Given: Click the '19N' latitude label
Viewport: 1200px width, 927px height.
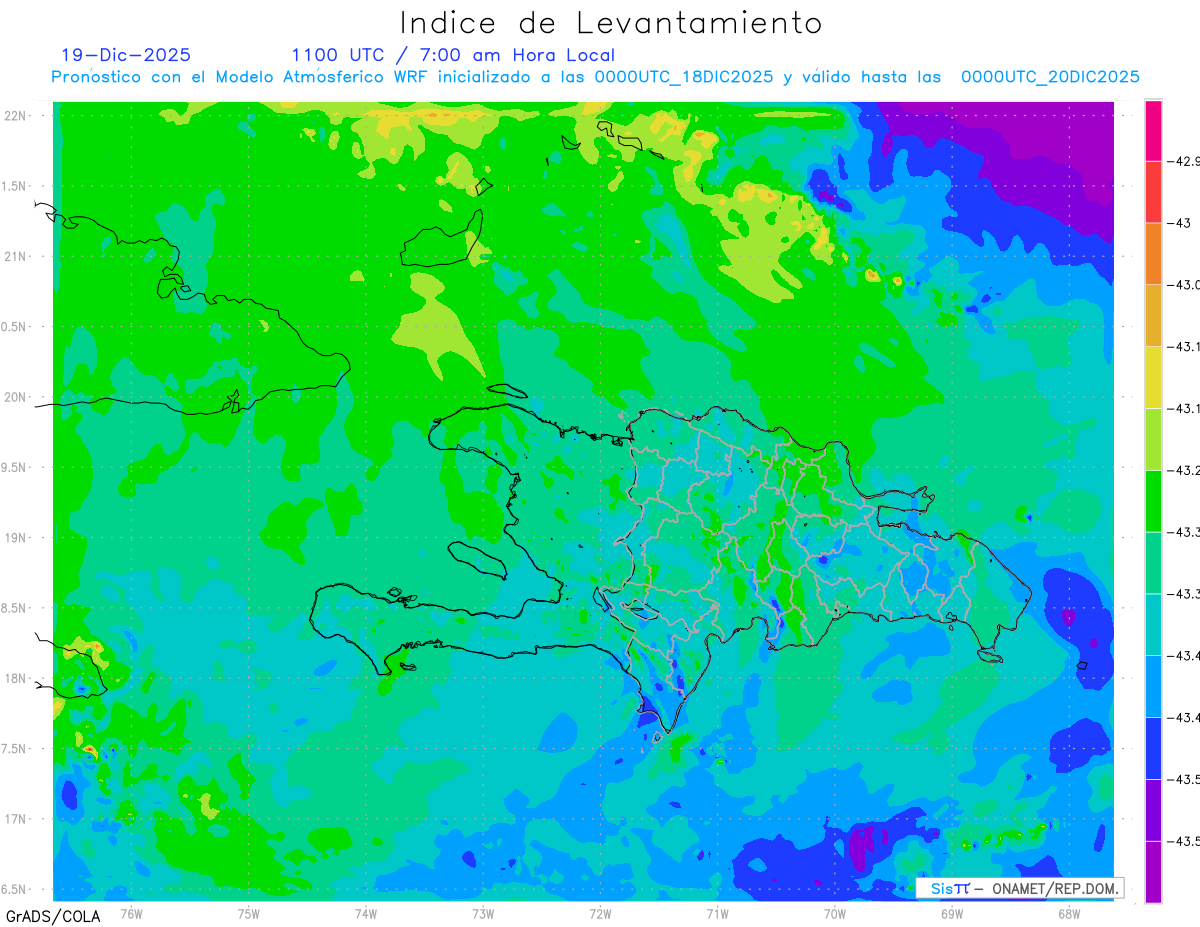Looking at the screenshot, I should point(17,538).
